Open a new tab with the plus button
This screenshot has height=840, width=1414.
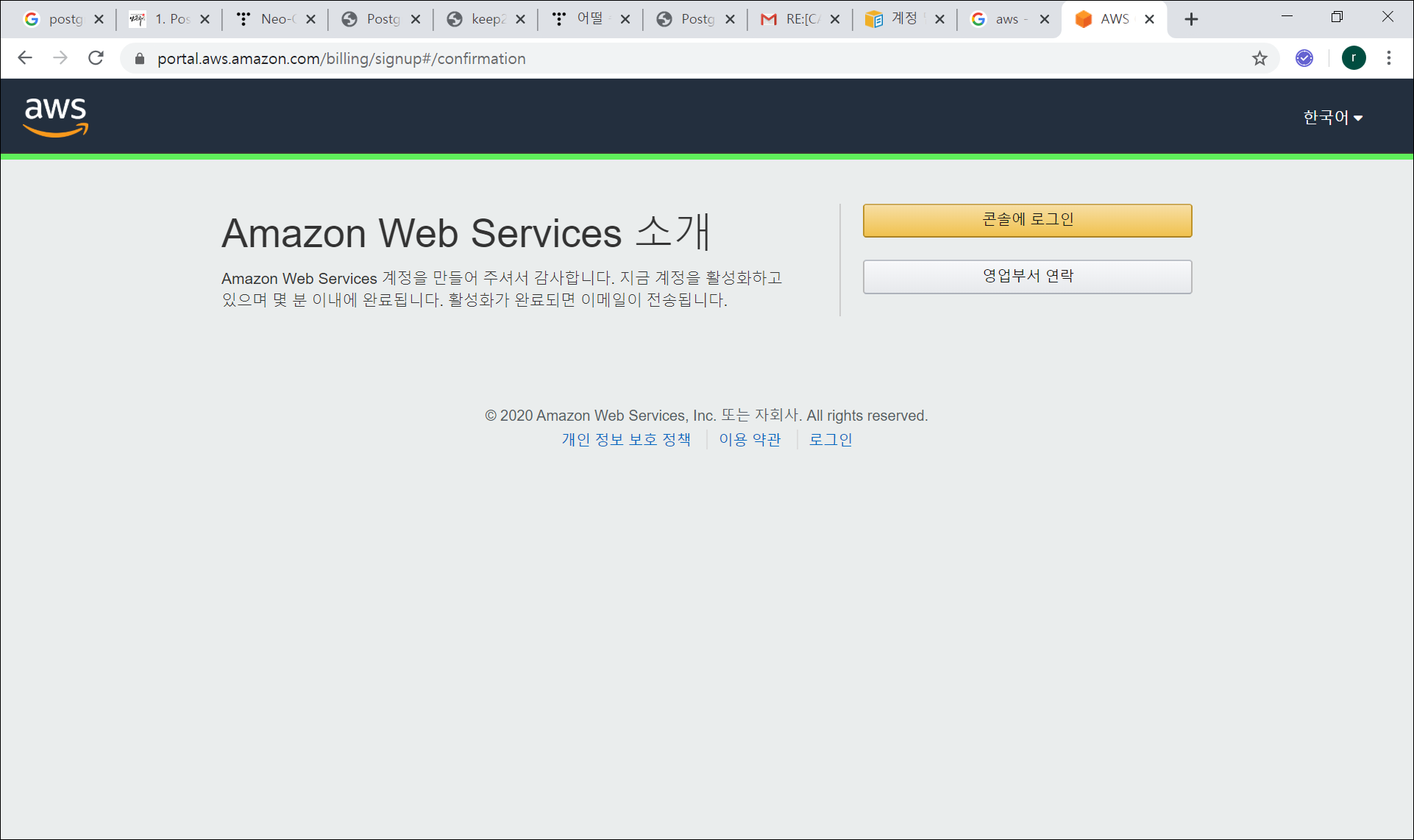[x=1191, y=20]
